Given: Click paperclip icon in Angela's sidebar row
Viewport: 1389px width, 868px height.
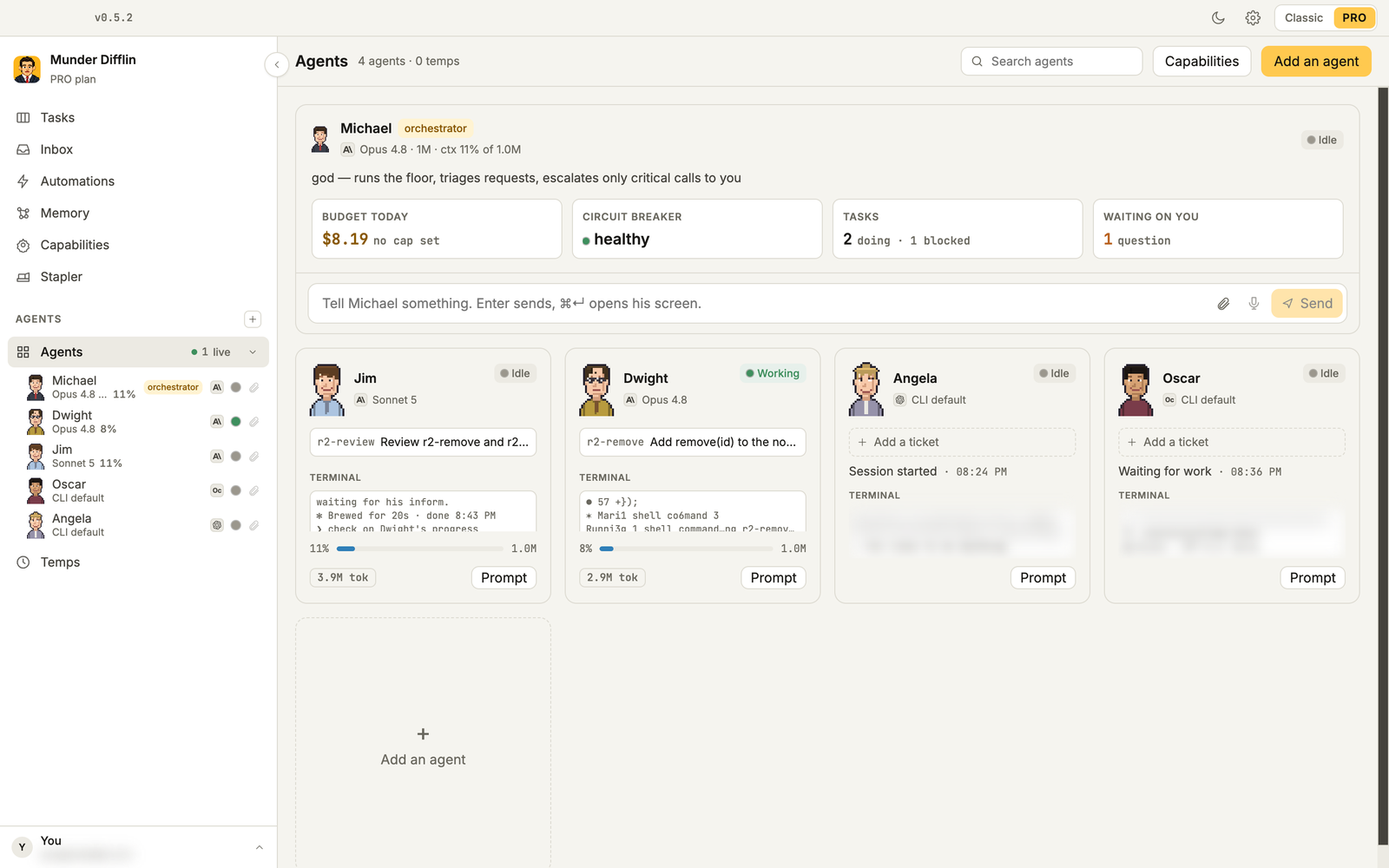Looking at the screenshot, I should tap(254, 525).
